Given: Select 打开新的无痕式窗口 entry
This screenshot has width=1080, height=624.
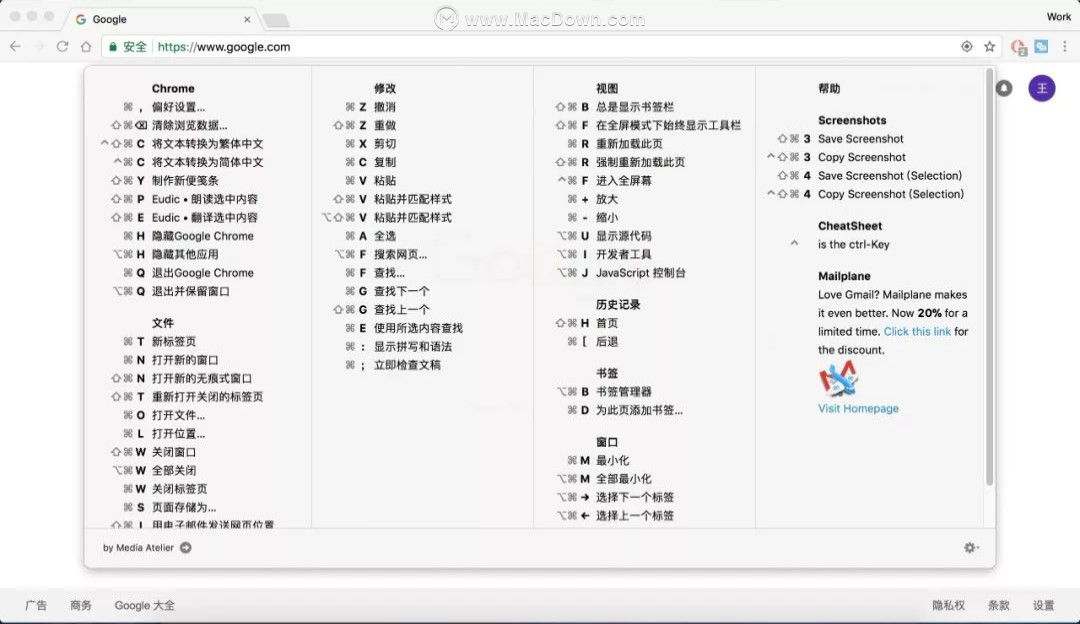Looking at the screenshot, I should pos(202,378).
